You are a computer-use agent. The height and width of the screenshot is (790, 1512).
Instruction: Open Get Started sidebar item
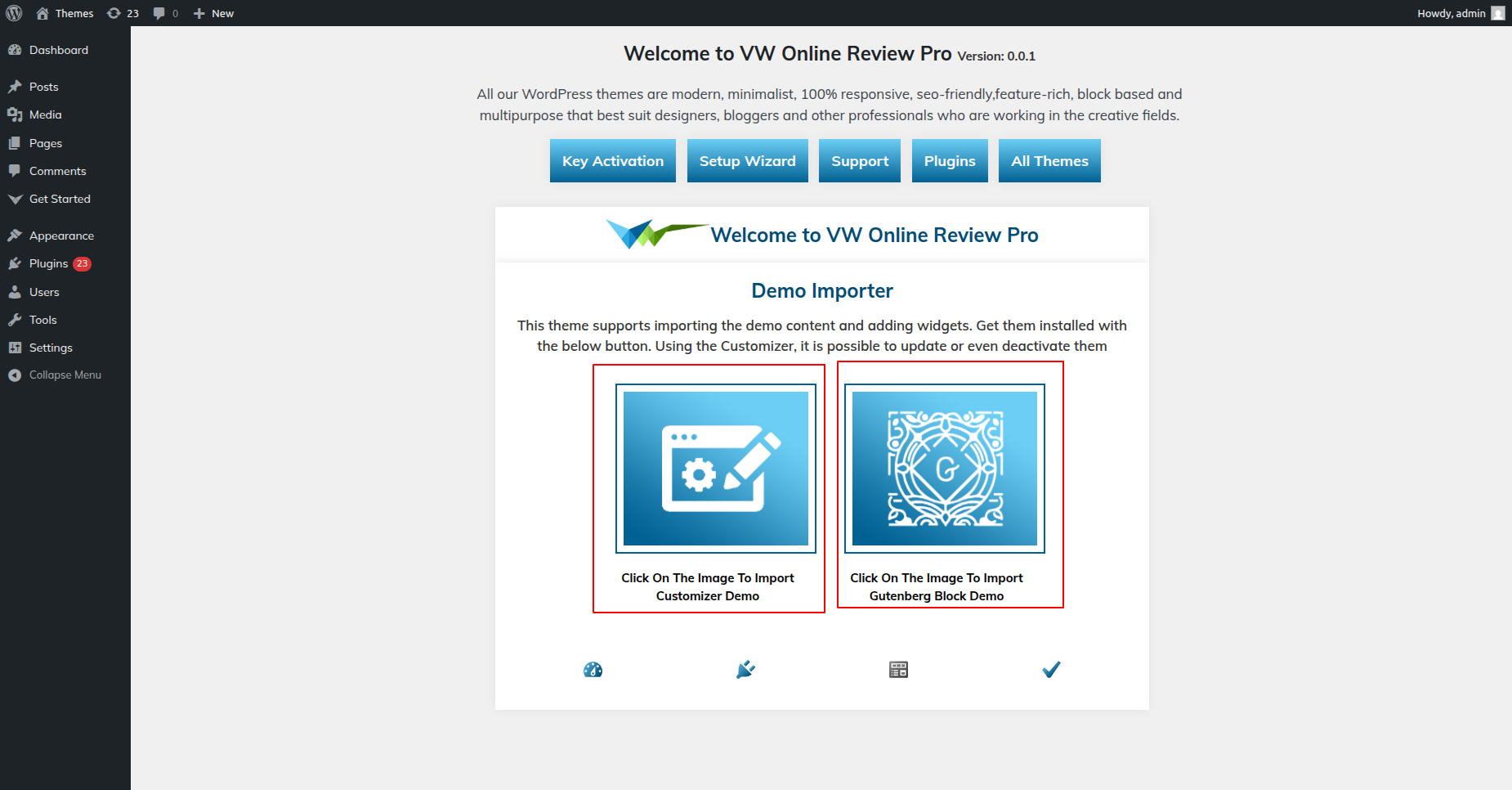coord(60,199)
